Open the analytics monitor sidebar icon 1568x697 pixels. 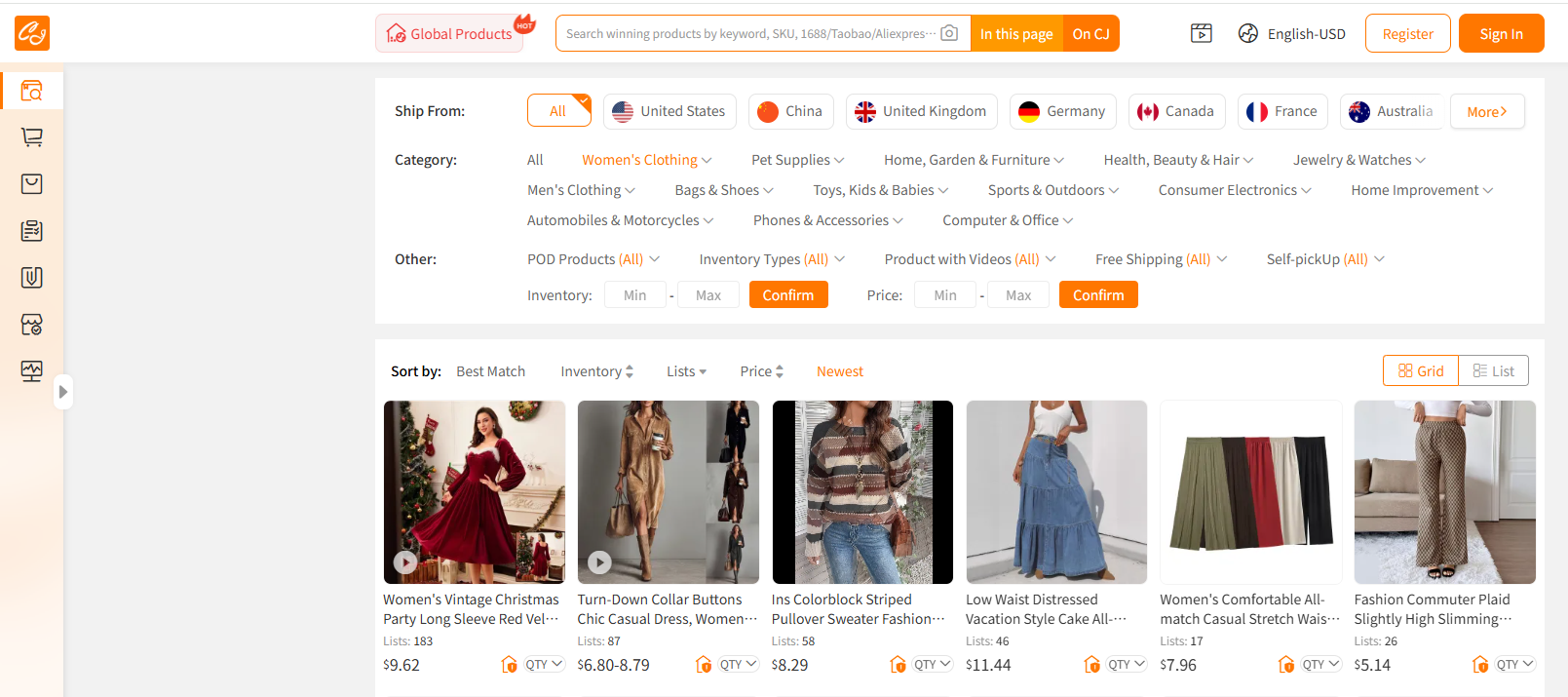(32, 371)
